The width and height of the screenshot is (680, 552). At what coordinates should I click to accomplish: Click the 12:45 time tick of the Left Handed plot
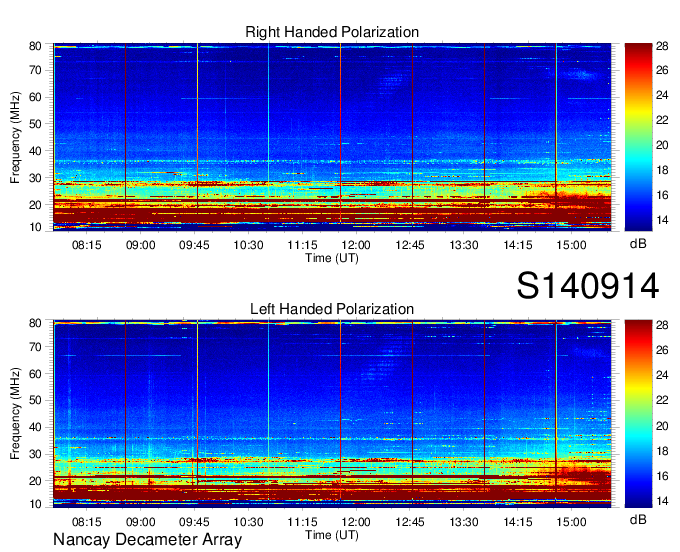tap(410, 522)
